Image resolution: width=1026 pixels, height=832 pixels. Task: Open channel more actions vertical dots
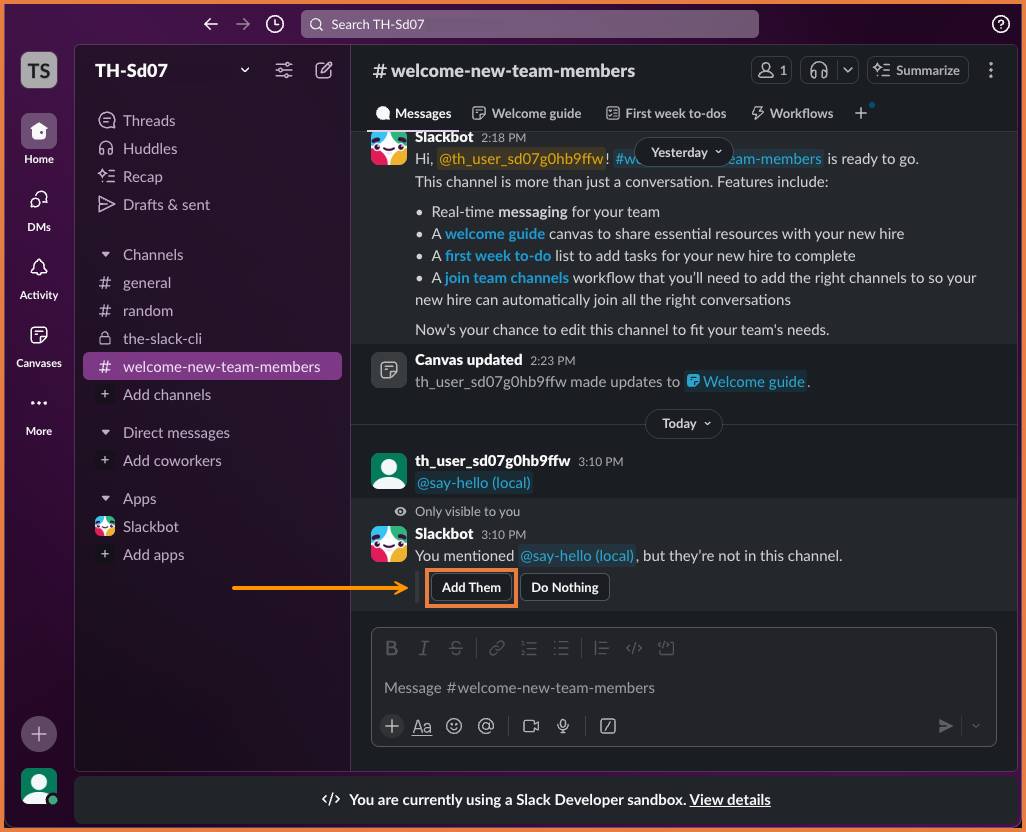pos(991,71)
